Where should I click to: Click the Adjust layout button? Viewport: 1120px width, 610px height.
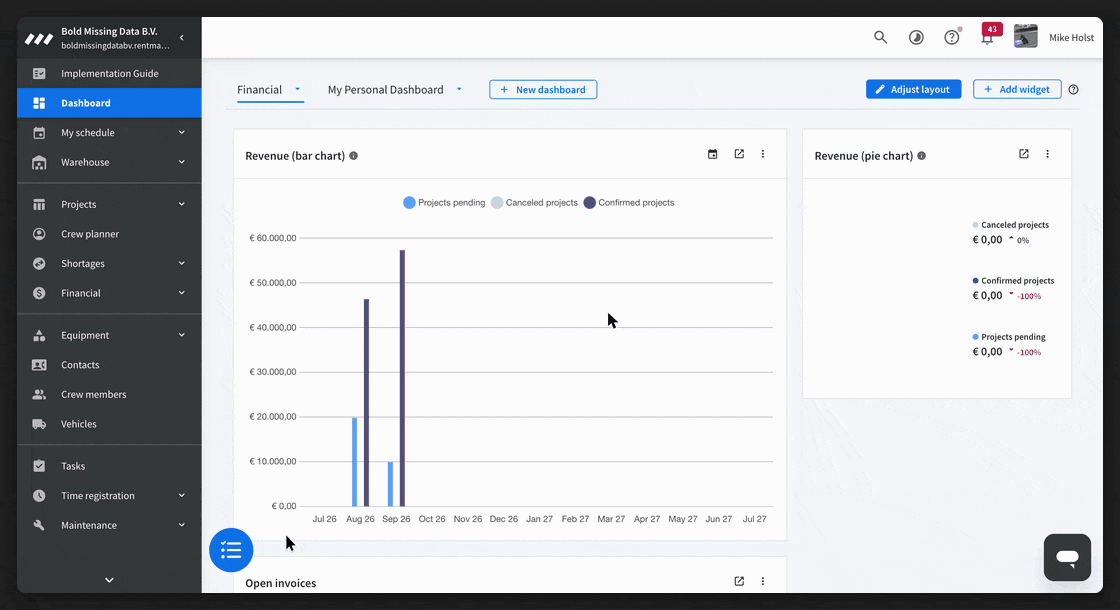tap(914, 89)
